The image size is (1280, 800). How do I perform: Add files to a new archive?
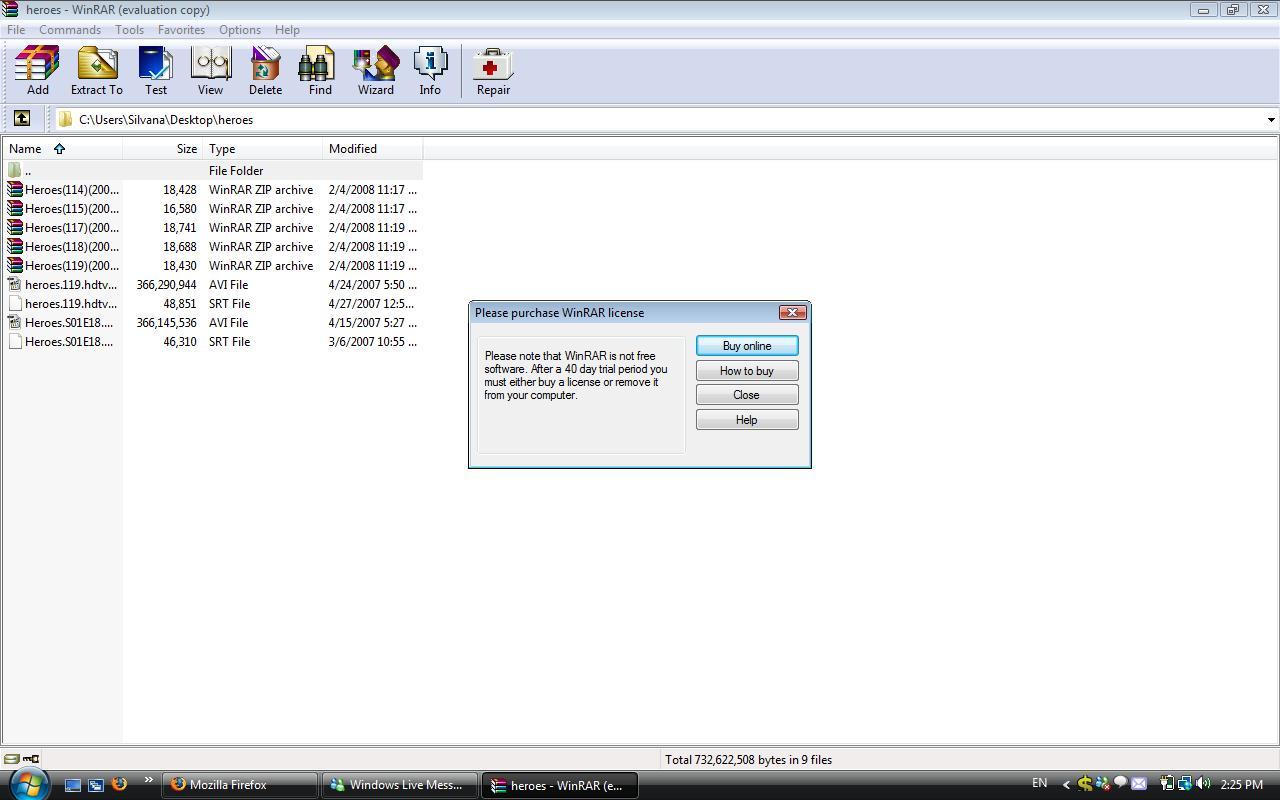(x=37, y=70)
